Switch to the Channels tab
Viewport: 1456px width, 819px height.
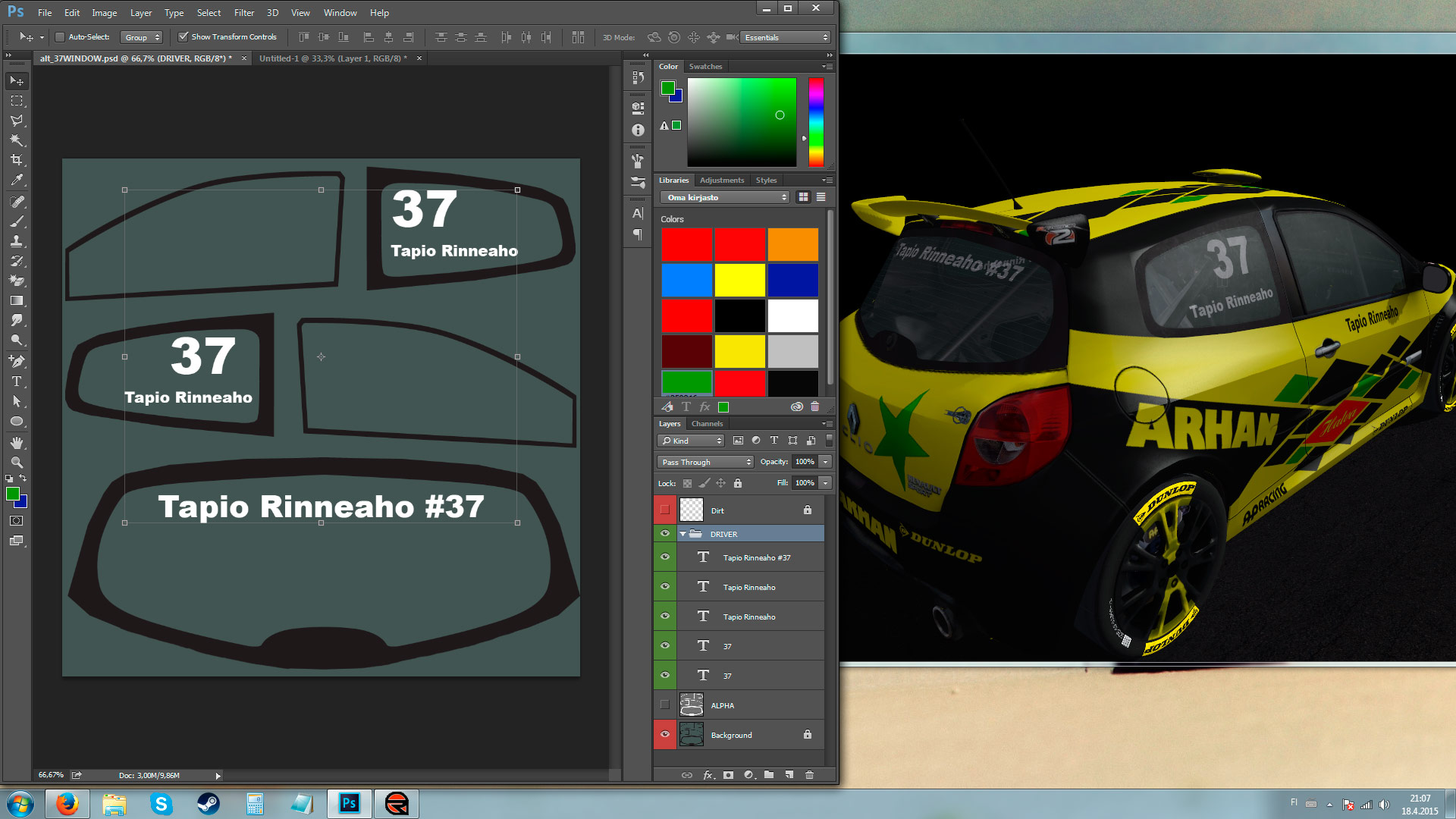[x=707, y=424]
